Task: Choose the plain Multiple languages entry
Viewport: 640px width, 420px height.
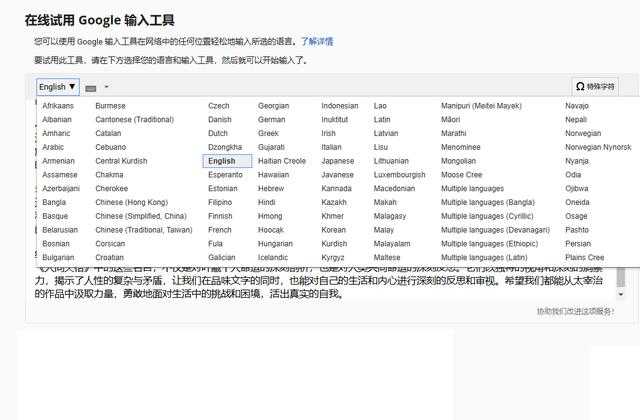Action: pos(472,189)
